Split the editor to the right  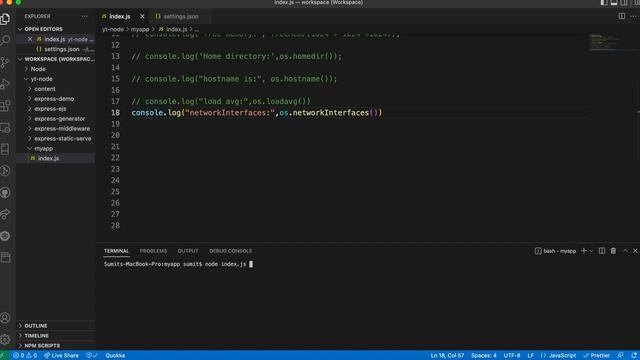pos(622,16)
